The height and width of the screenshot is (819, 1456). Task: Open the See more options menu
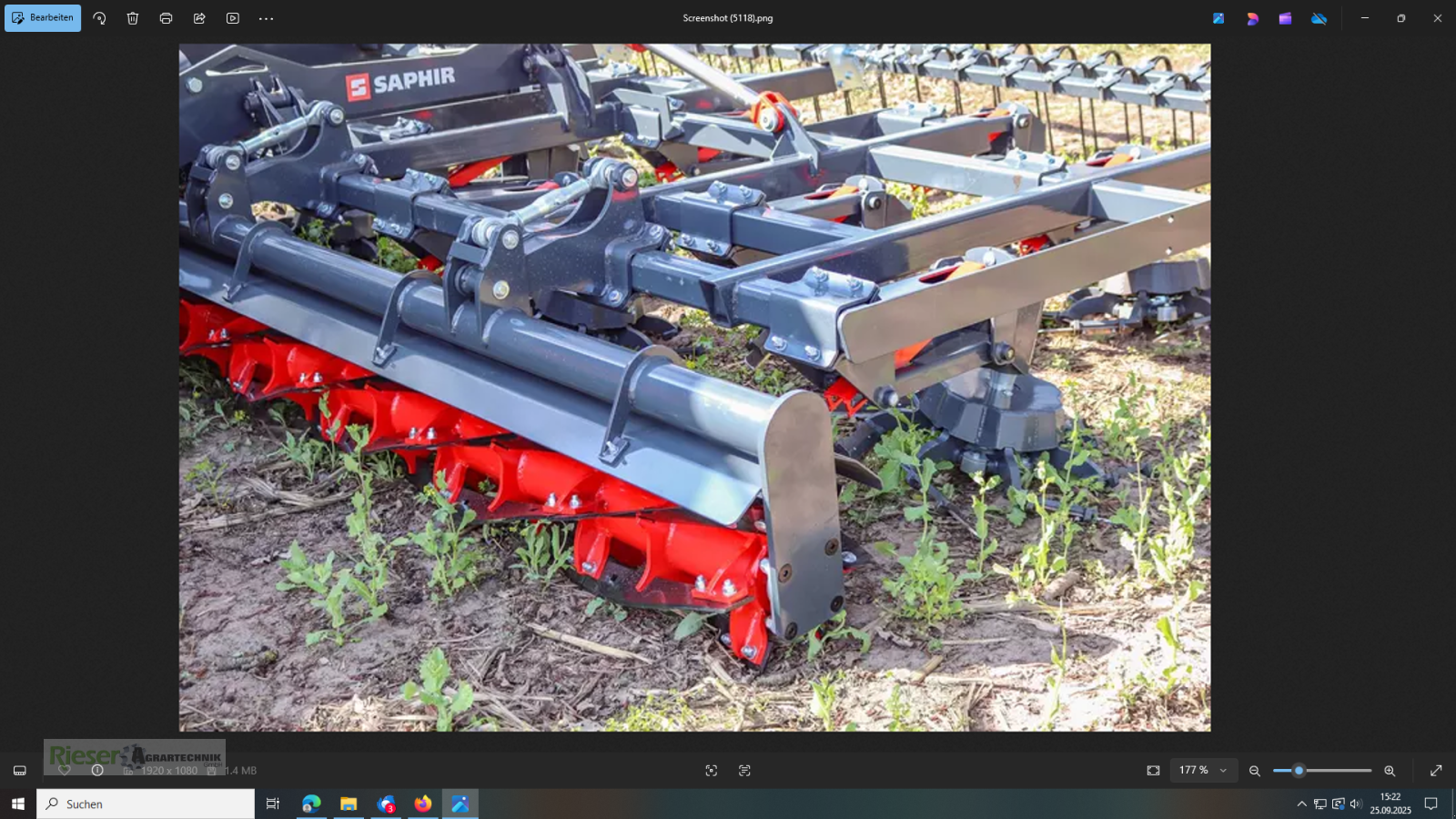coord(266,17)
